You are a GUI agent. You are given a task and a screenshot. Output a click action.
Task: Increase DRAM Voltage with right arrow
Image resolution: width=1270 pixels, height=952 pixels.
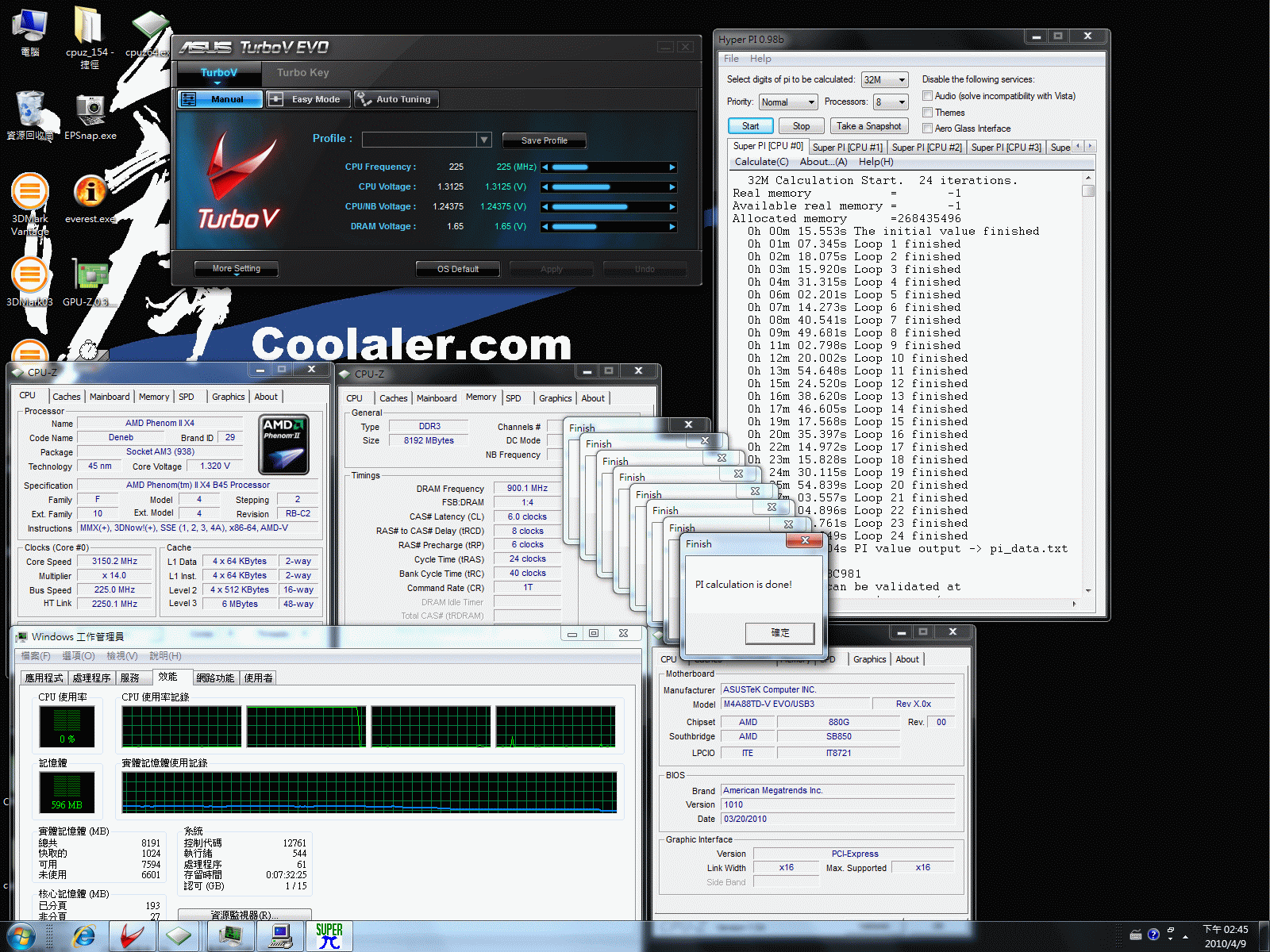(x=672, y=227)
